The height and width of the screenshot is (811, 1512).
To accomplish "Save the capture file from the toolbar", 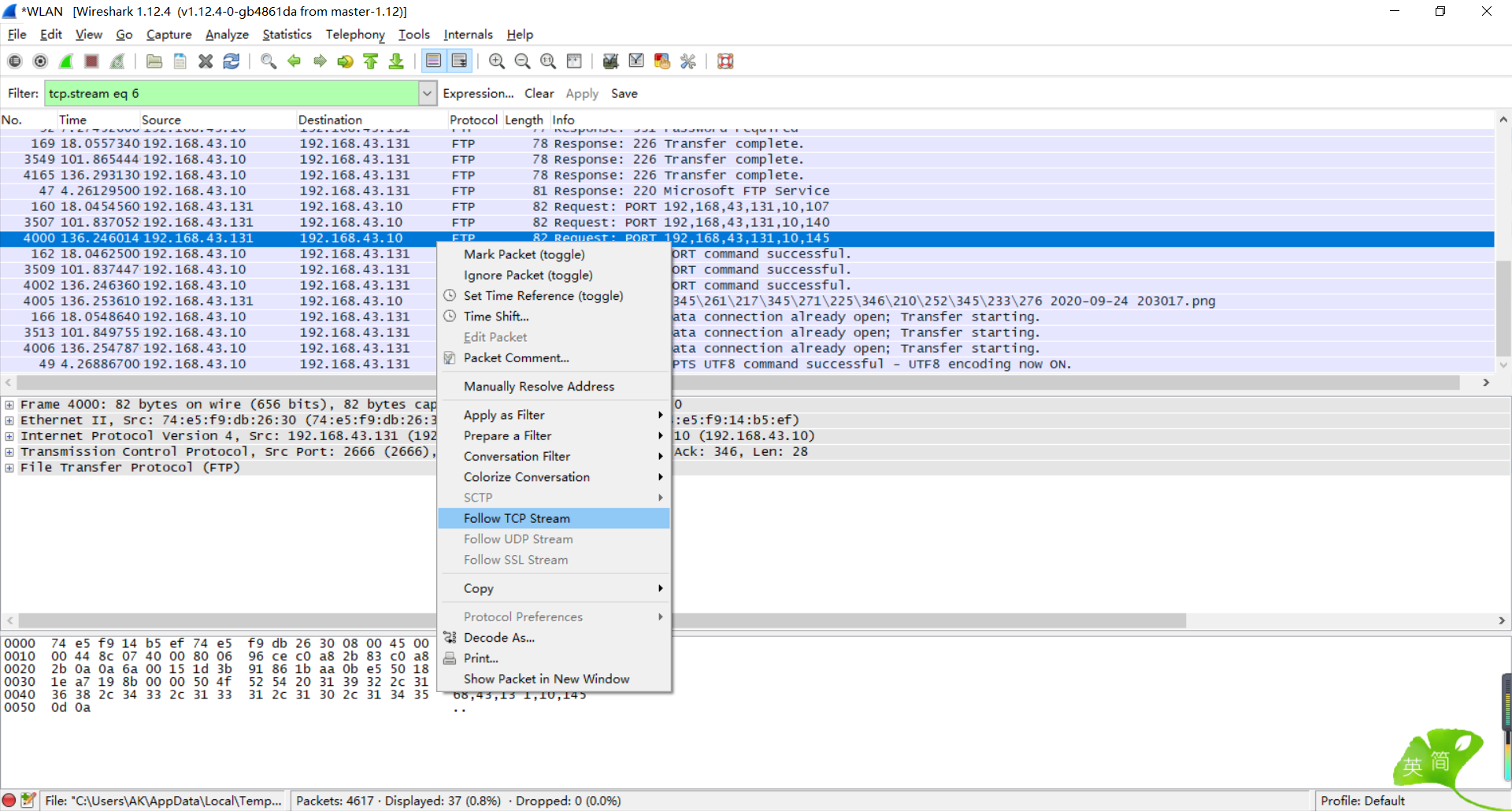I will coord(180,61).
